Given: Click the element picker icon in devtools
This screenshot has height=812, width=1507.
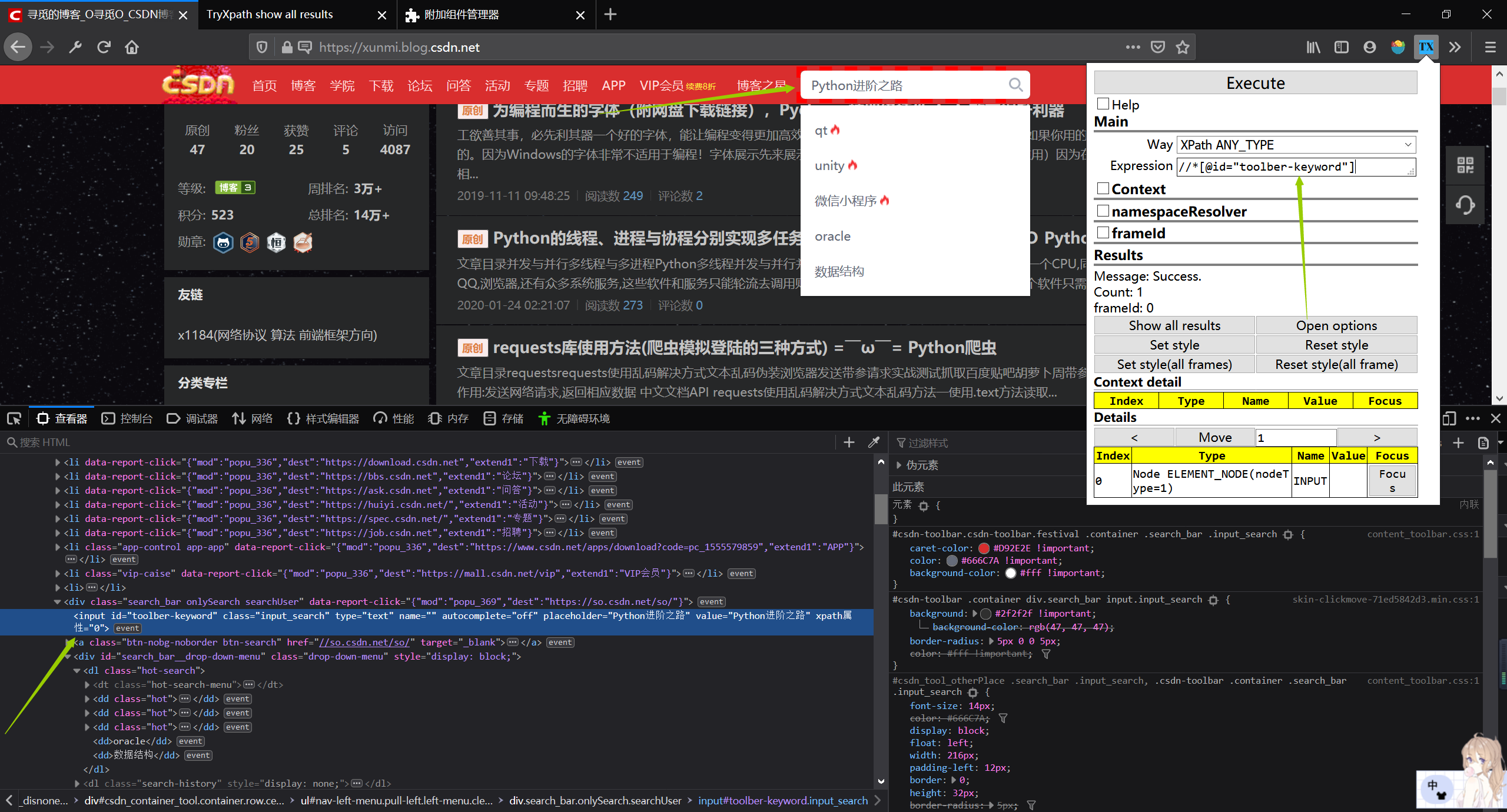Looking at the screenshot, I should [x=14, y=418].
